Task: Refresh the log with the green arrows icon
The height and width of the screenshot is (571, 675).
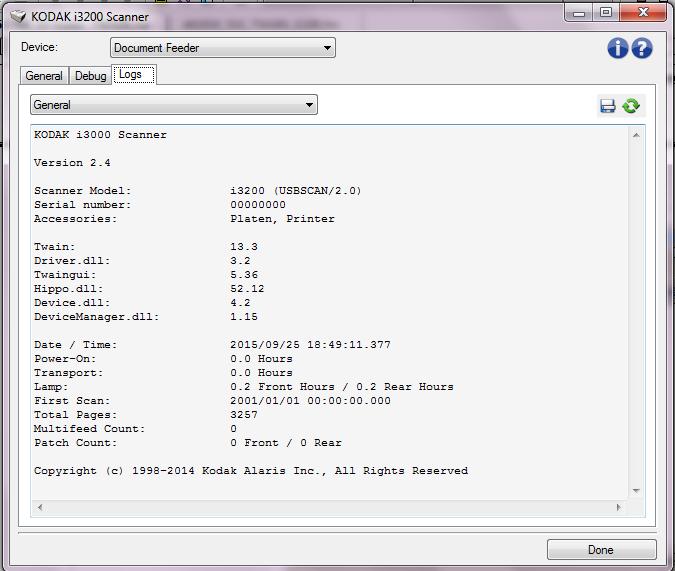Action: pos(631,106)
